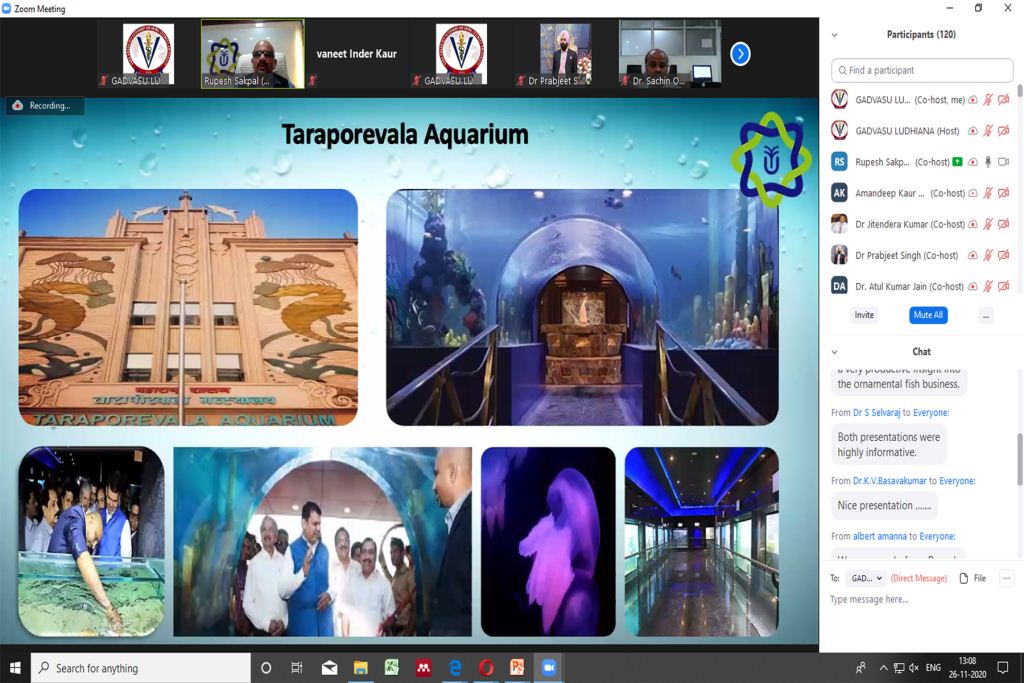Viewport: 1024px width, 683px height.
Task: Click the next video thumbnails arrow
Action: pos(740,54)
